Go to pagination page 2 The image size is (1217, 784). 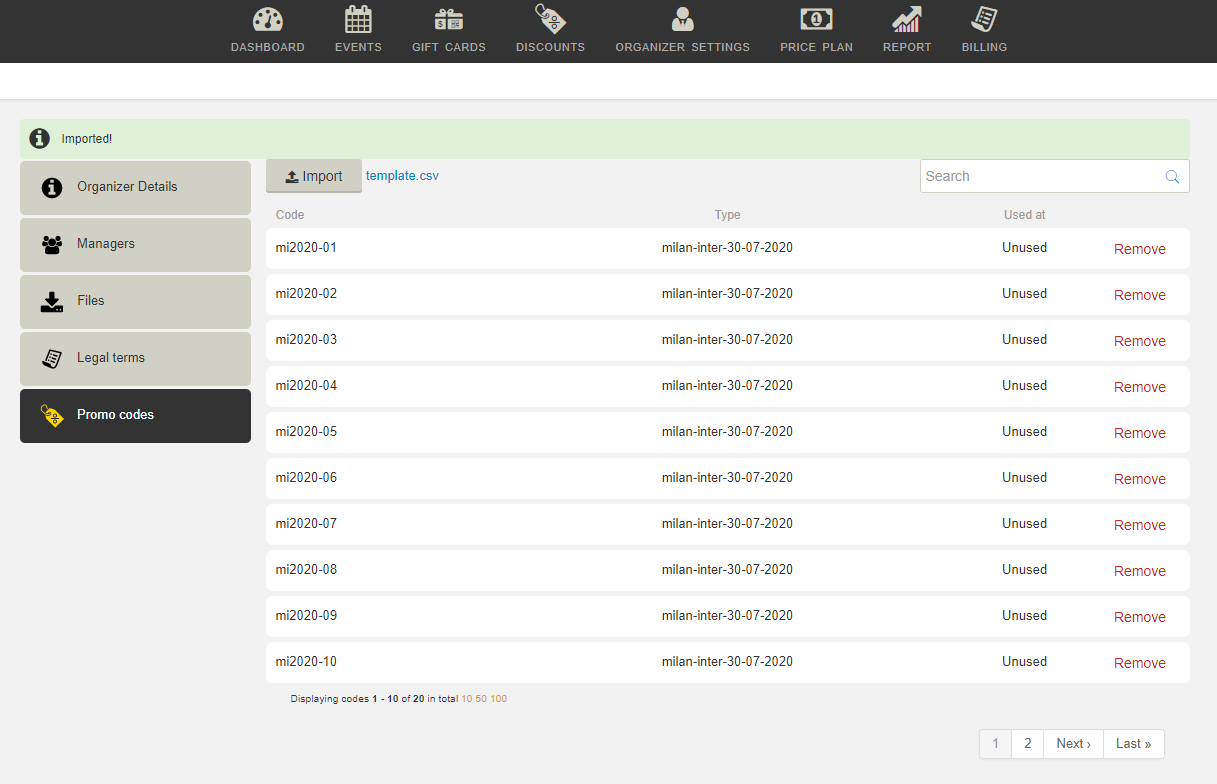(1027, 744)
